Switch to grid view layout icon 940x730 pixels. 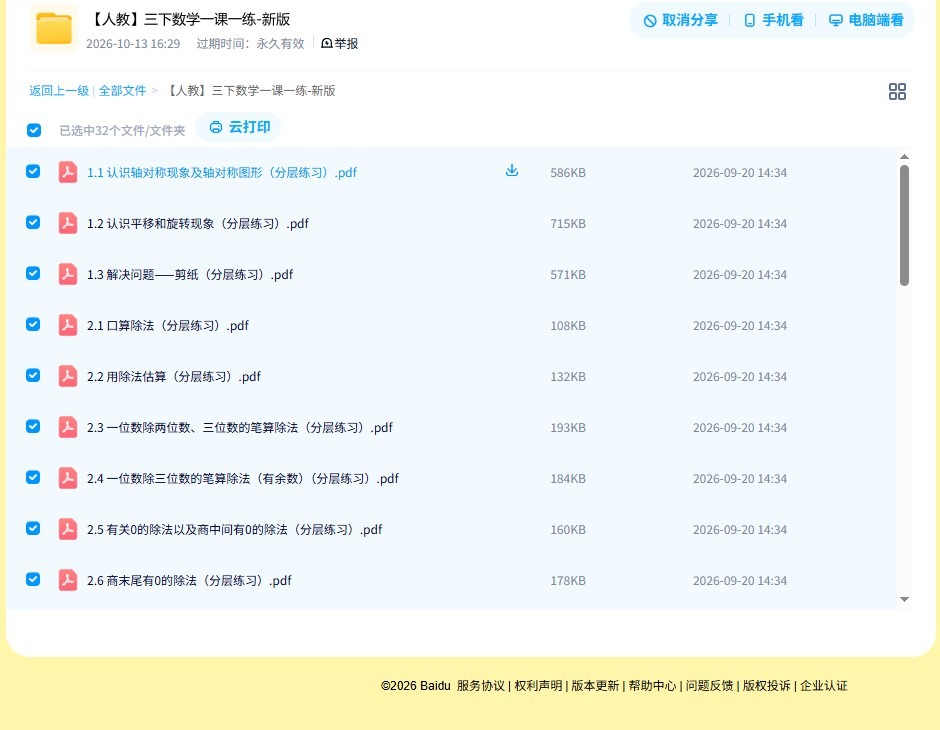[x=897, y=91]
